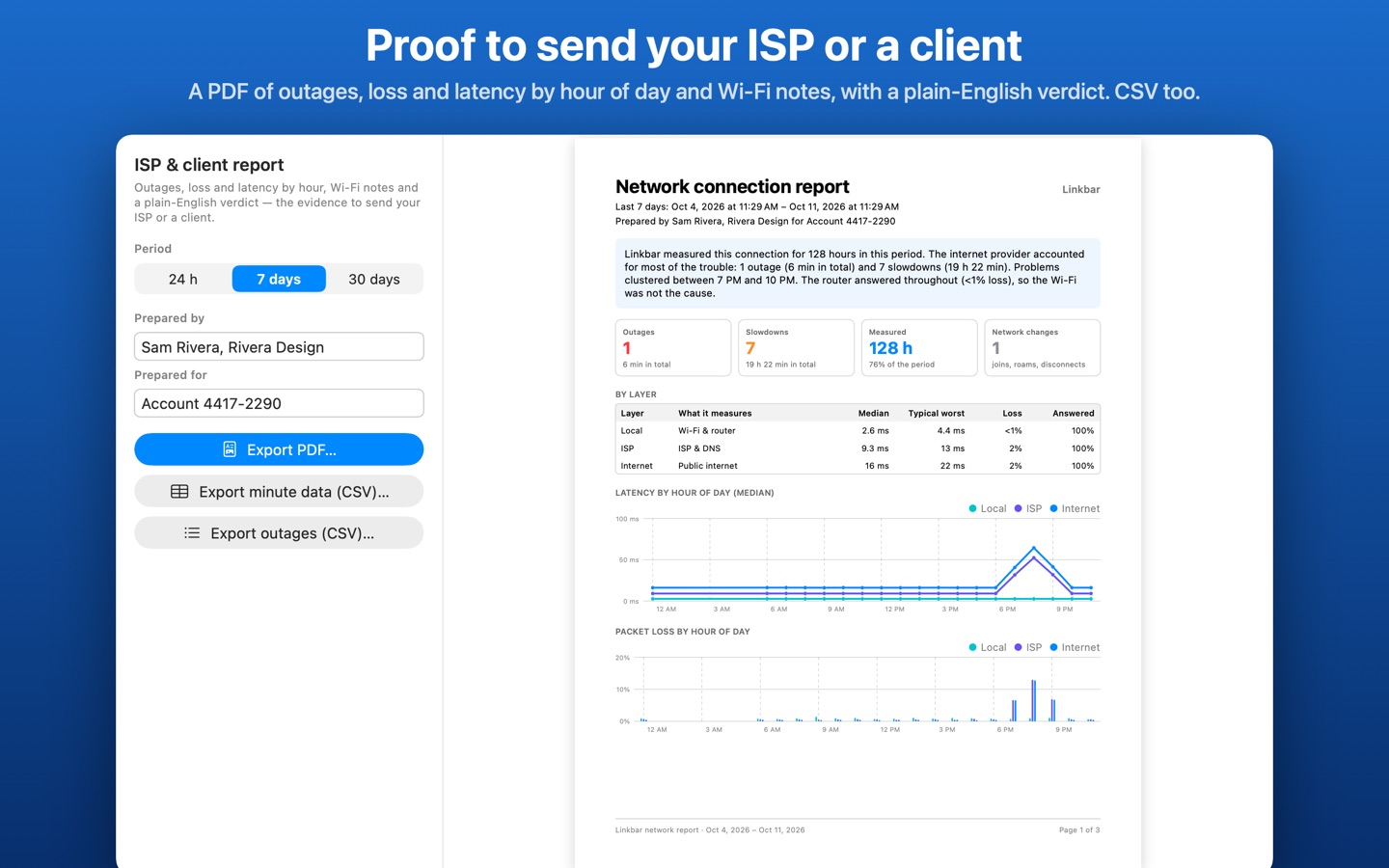Select the 24 h period segment
The height and width of the screenshot is (868, 1389).
click(183, 279)
